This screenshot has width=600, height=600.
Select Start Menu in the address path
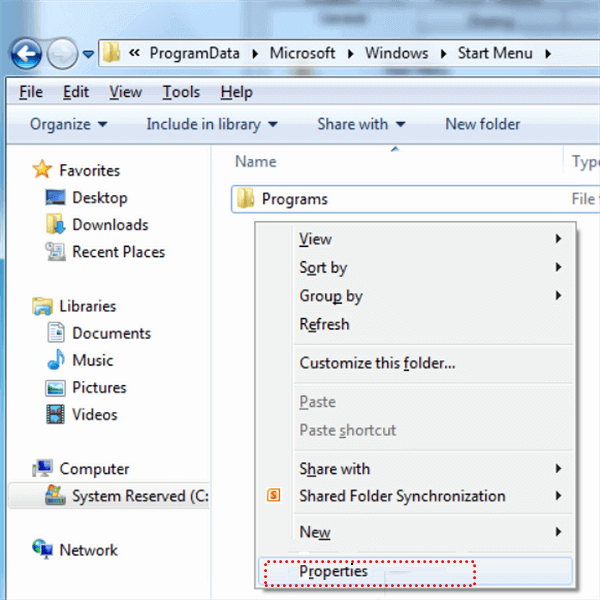495,53
